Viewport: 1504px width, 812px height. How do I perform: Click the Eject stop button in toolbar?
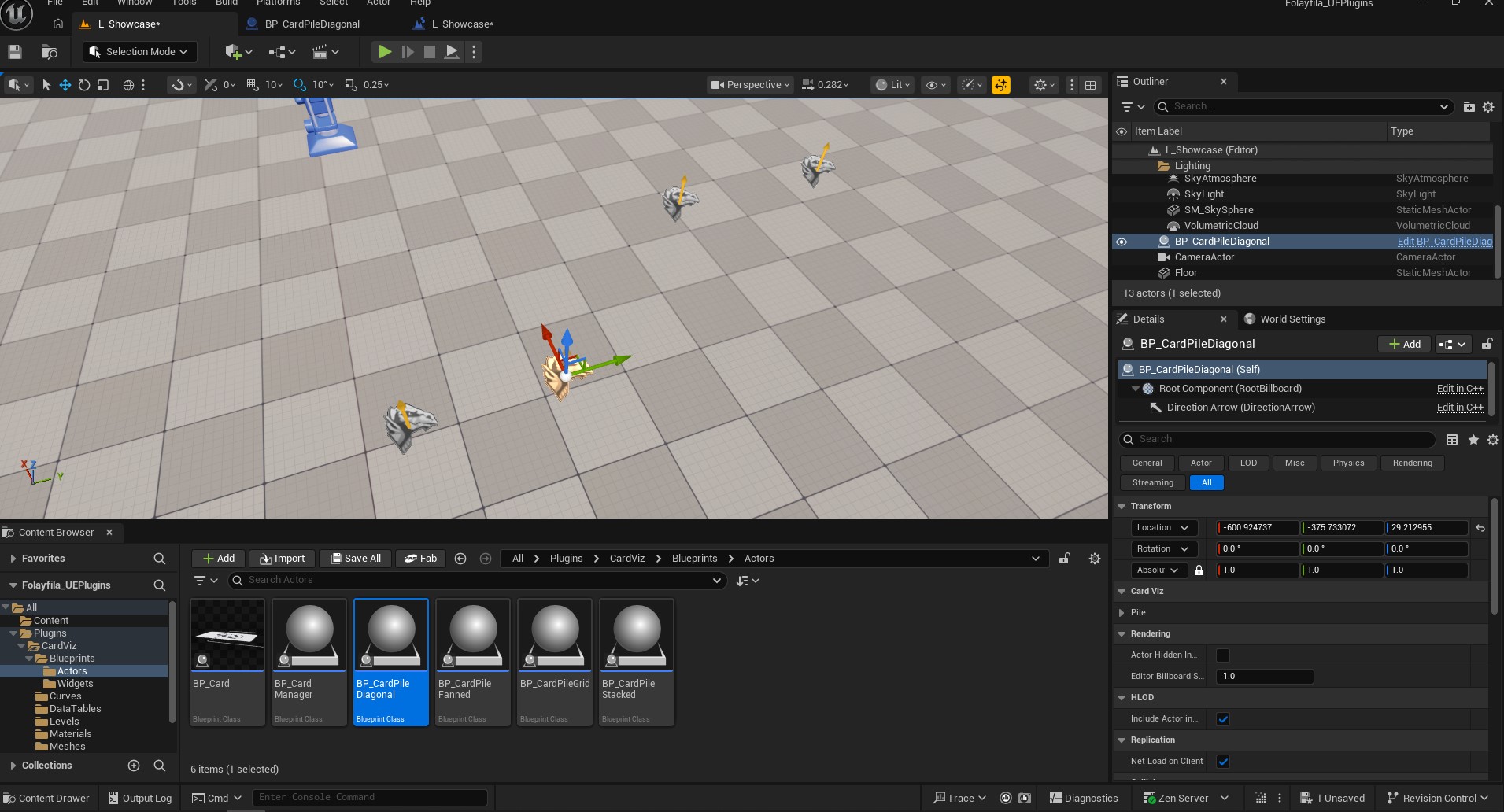coord(452,52)
